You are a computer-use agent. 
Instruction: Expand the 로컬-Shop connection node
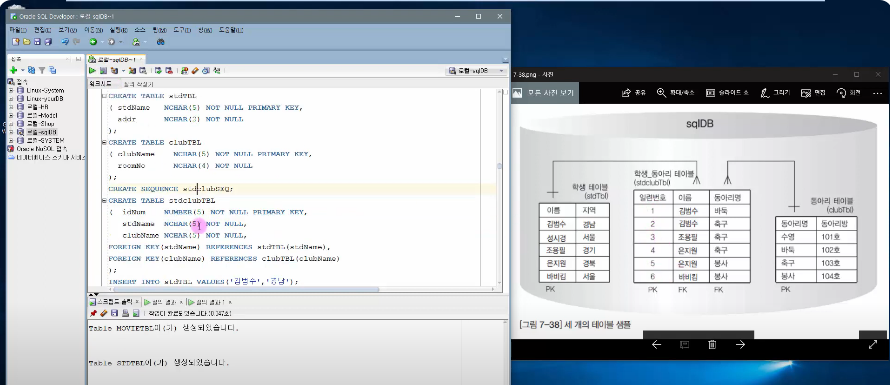point(11,123)
